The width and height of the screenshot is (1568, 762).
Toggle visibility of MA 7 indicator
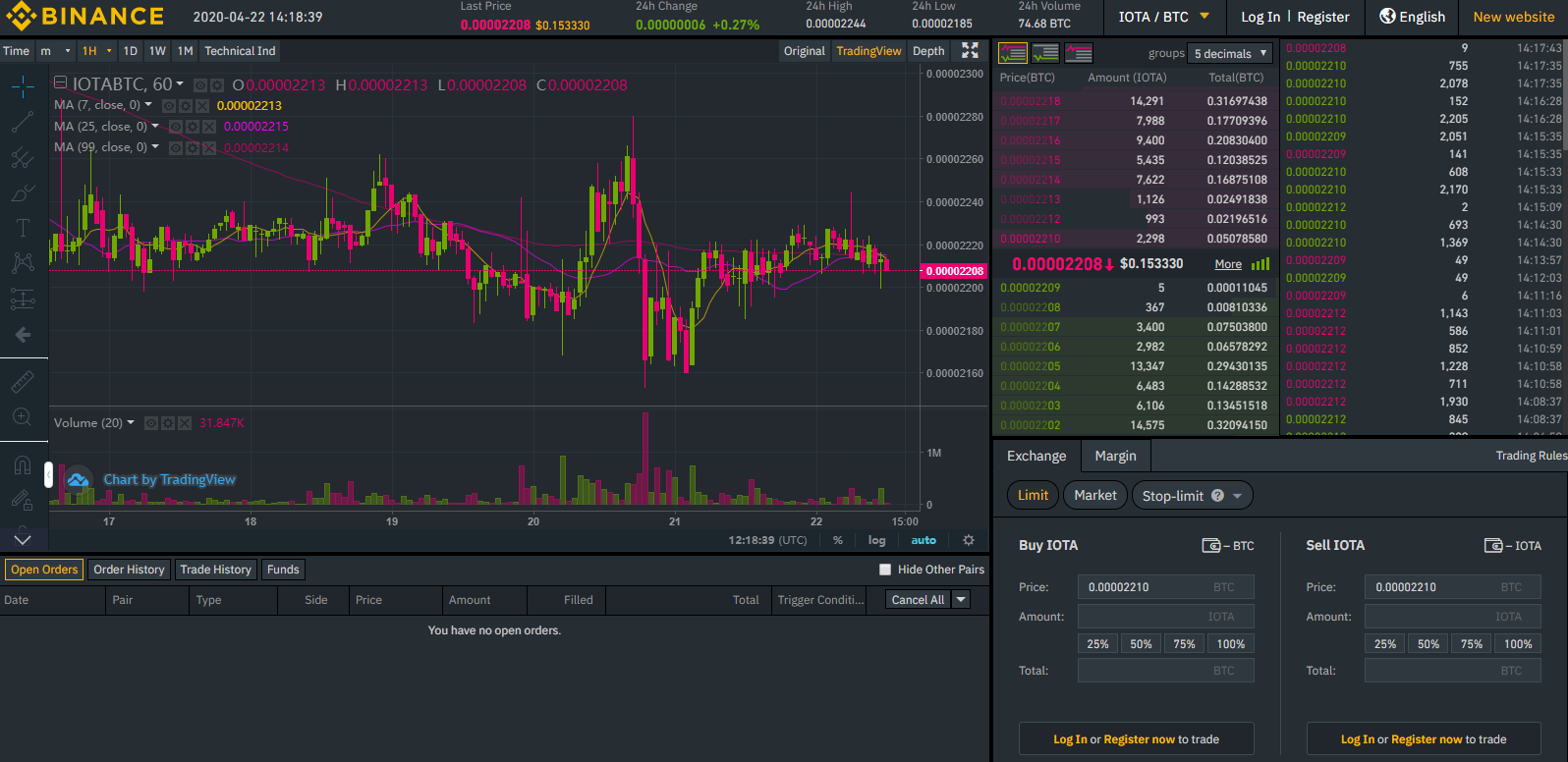168,106
